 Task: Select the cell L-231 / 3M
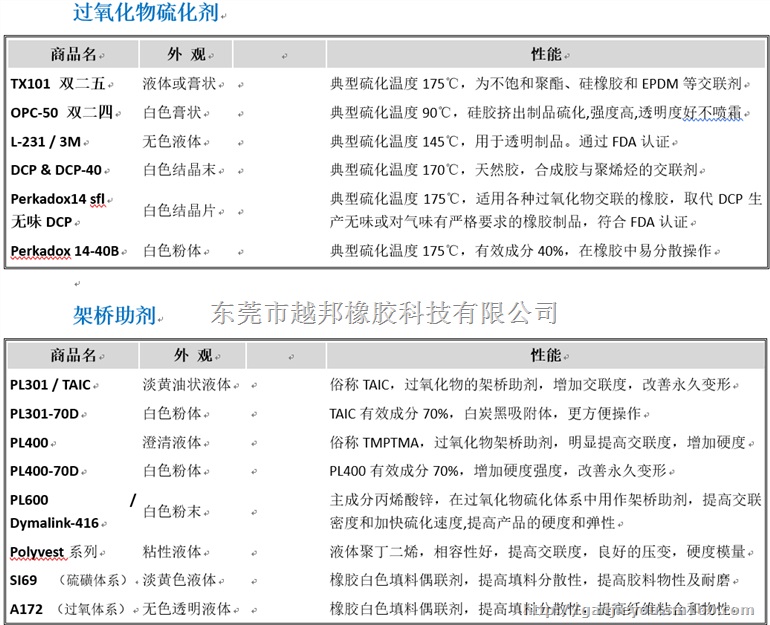pyautogui.click(x=46, y=141)
